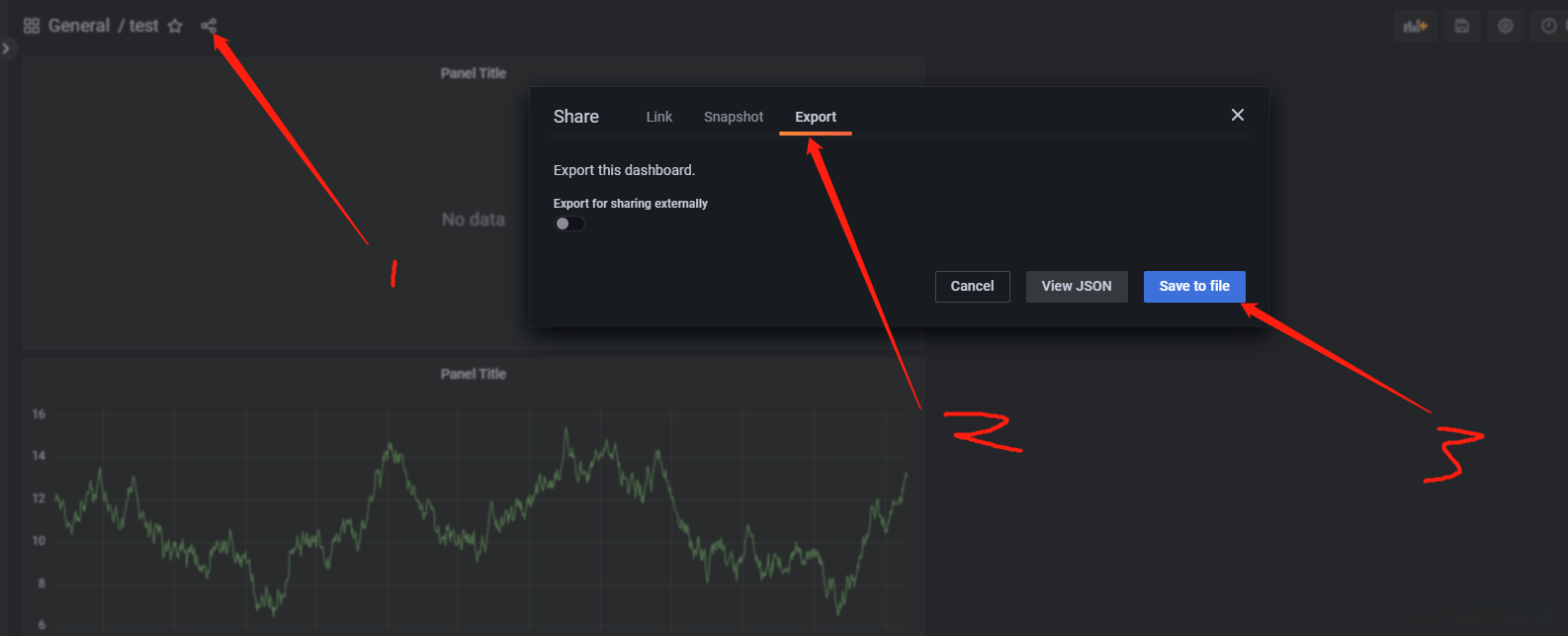The image size is (1568, 636).
Task: Click the Cancel button
Action: point(972,286)
